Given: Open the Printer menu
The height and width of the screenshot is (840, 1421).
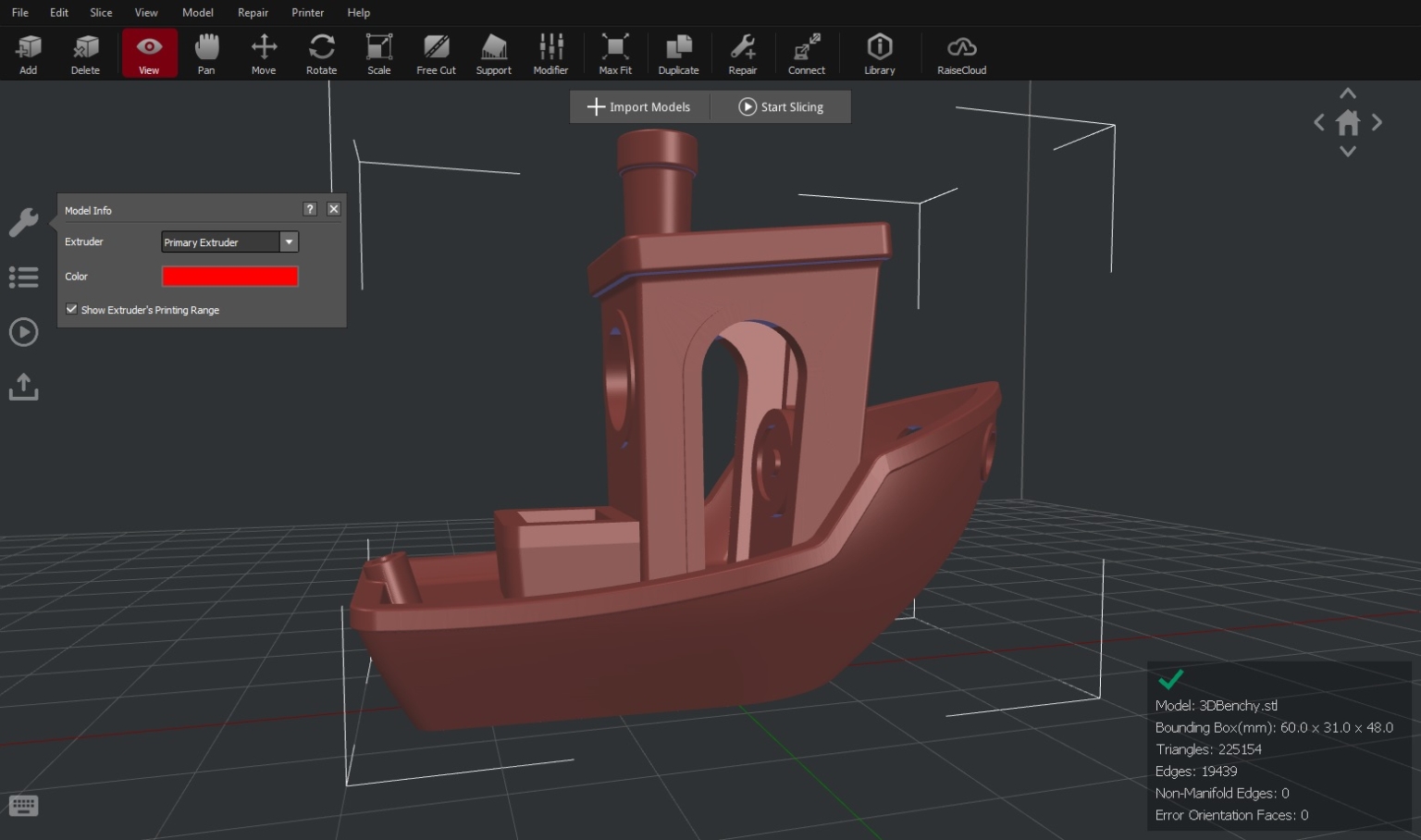Looking at the screenshot, I should pos(307,12).
